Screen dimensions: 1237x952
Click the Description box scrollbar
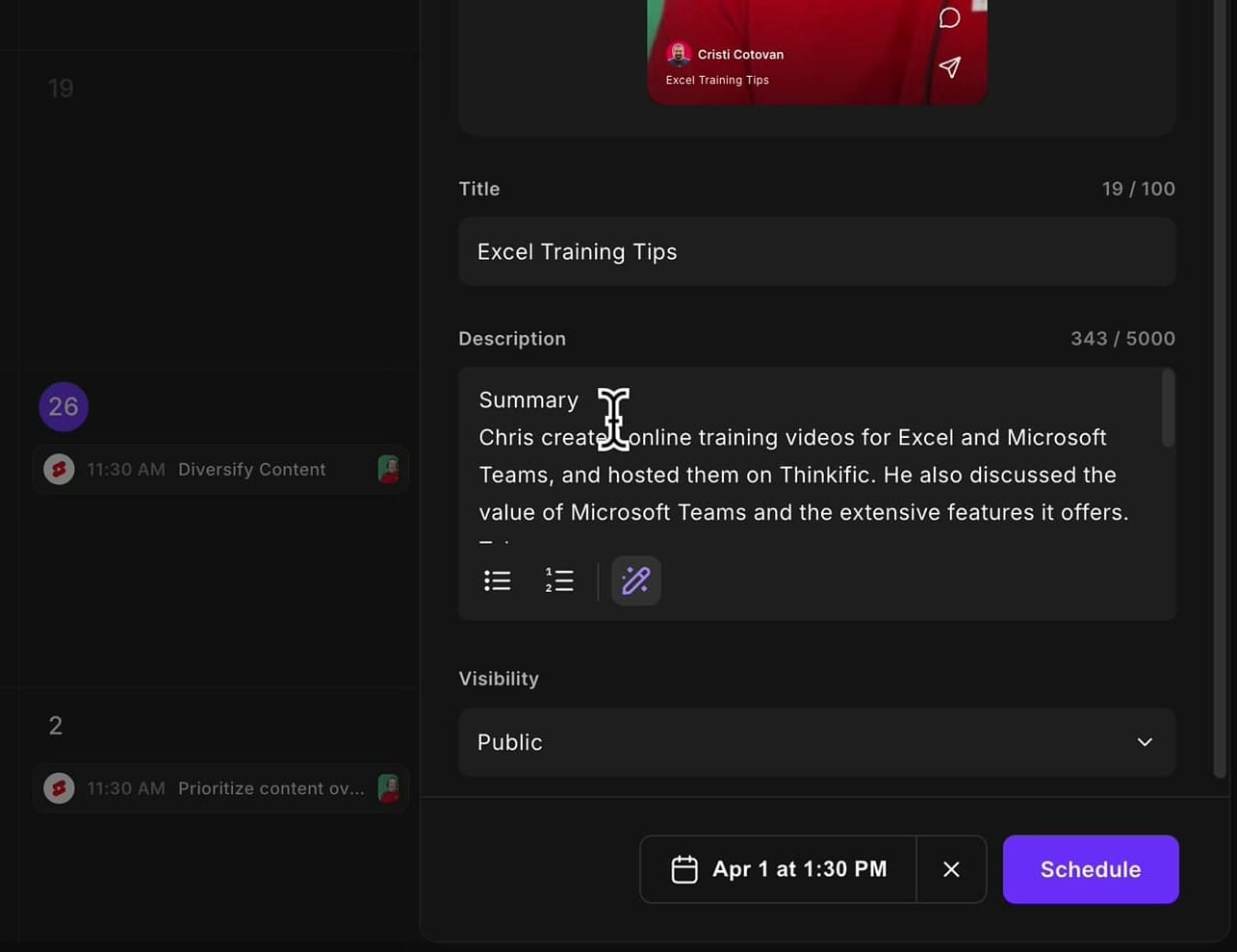pyautogui.click(x=1168, y=409)
